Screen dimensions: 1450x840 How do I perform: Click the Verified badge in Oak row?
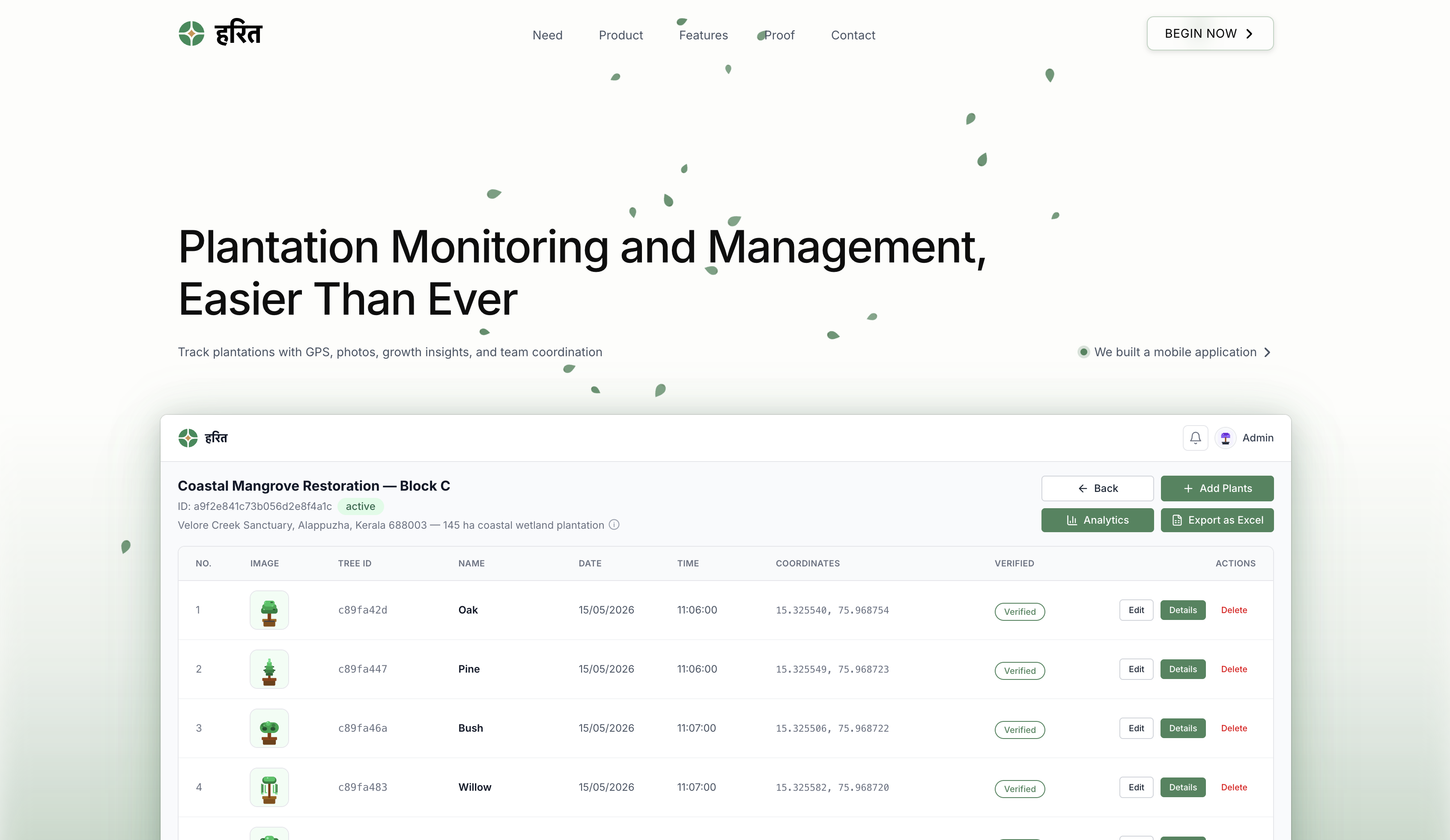pos(1020,611)
